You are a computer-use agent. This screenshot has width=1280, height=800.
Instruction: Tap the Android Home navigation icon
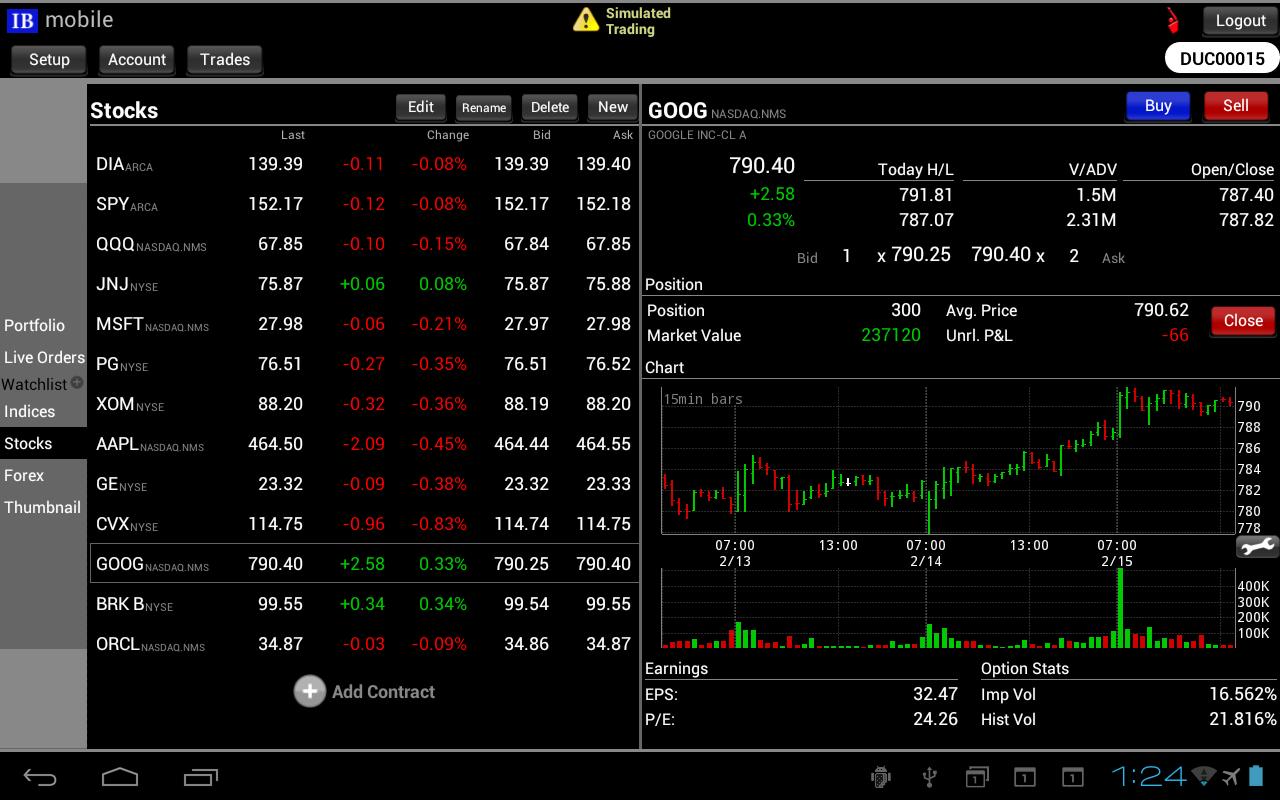pyautogui.click(x=120, y=777)
